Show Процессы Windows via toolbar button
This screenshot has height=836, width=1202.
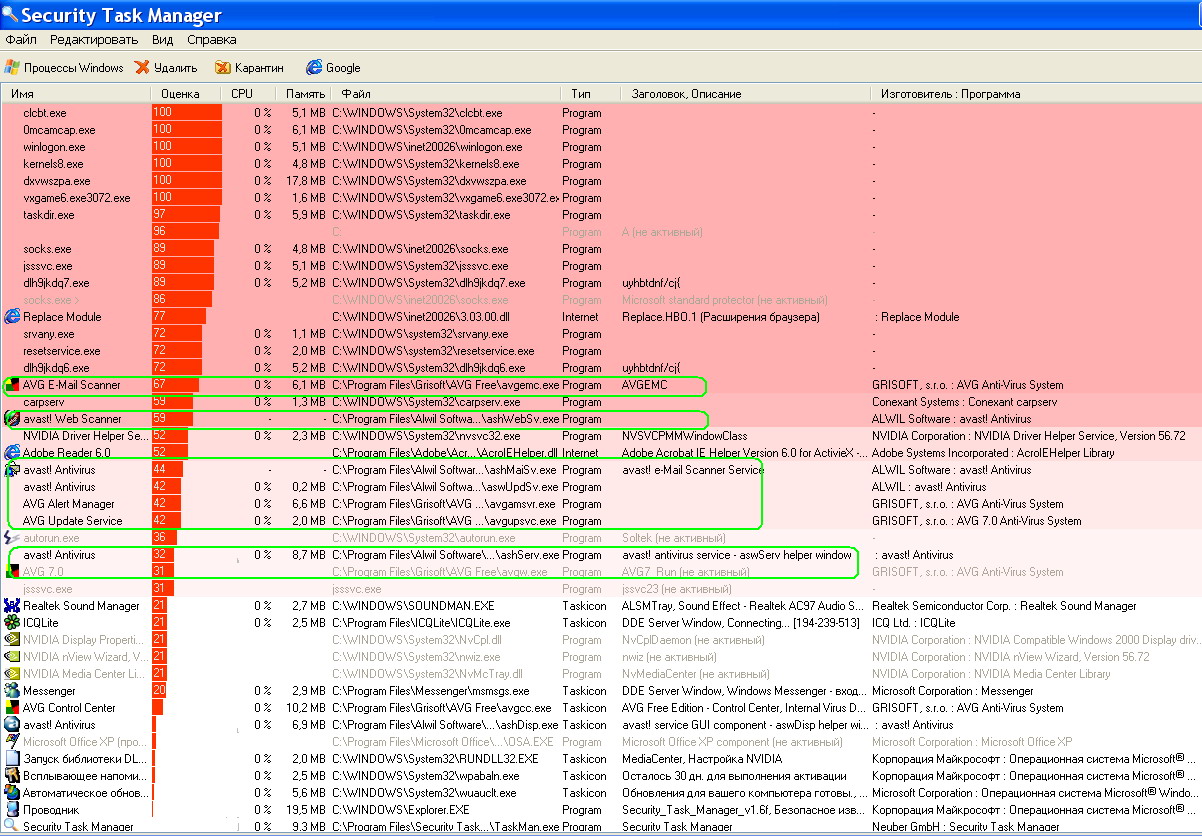64,68
